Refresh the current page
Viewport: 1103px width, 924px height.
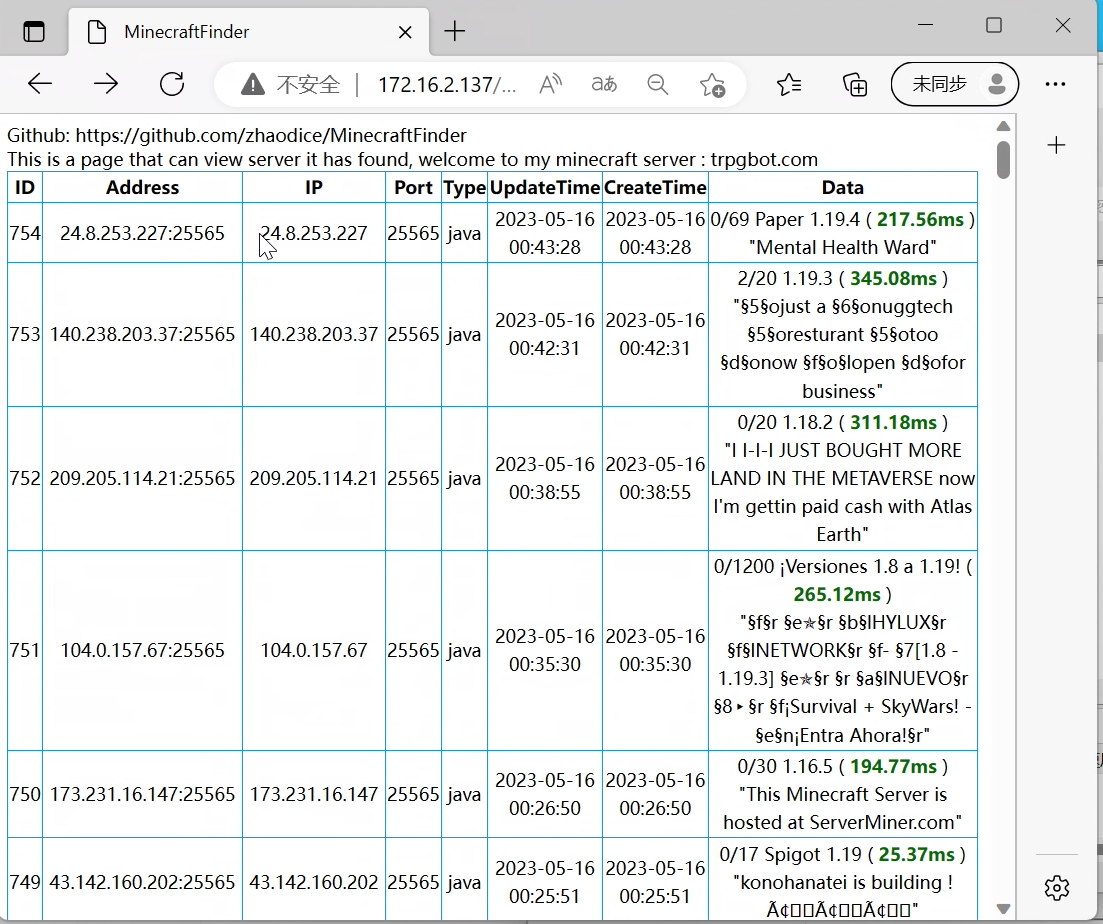point(172,84)
